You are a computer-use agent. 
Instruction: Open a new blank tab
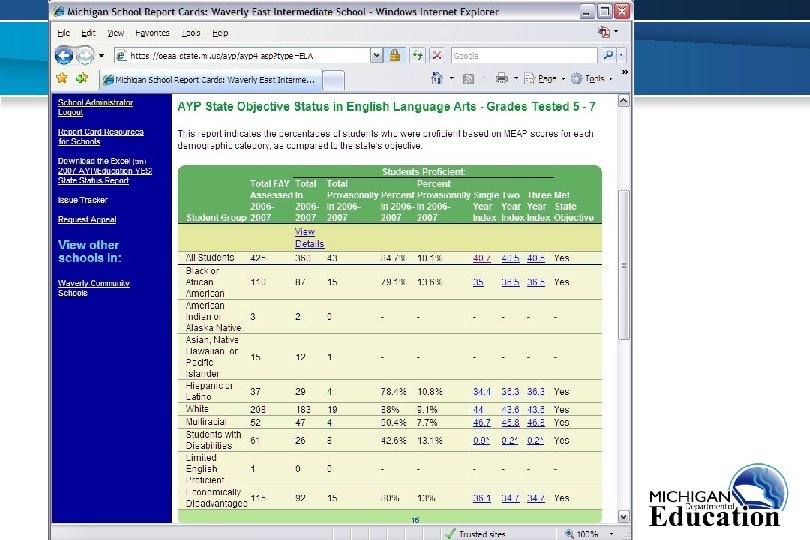coord(333,80)
